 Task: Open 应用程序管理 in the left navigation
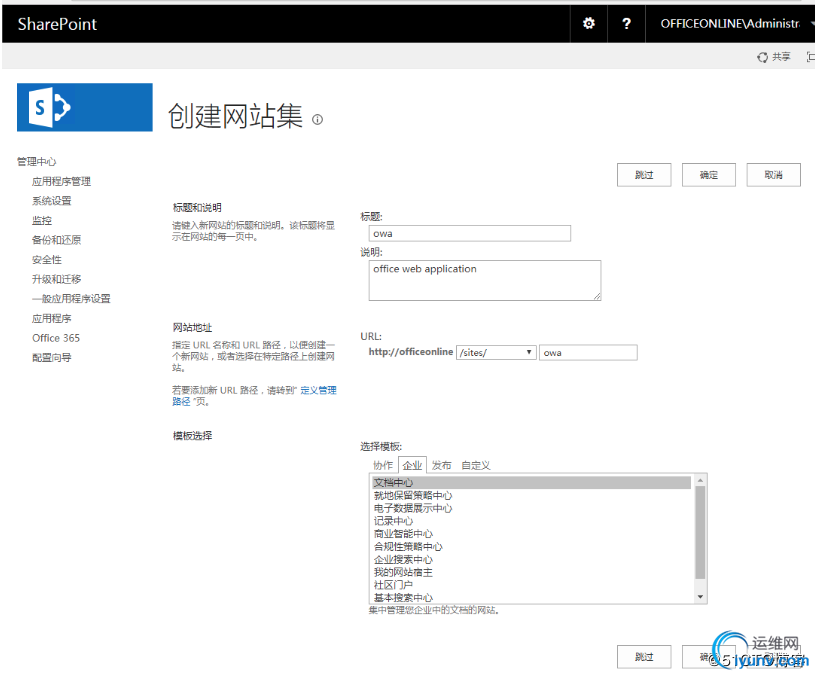pyautogui.click(x=61, y=181)
